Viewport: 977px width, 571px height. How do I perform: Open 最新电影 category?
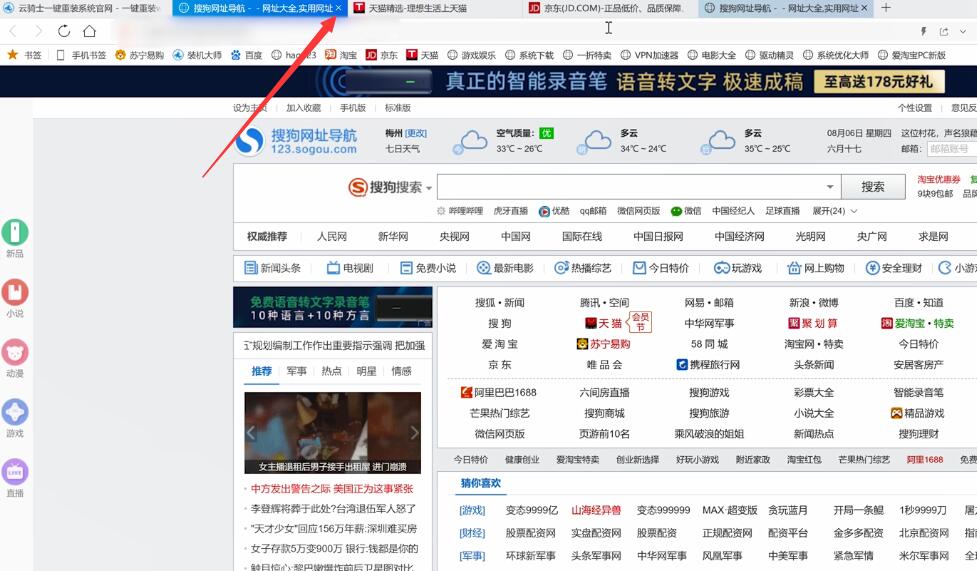pyautogui.click(x=505, y=268)
